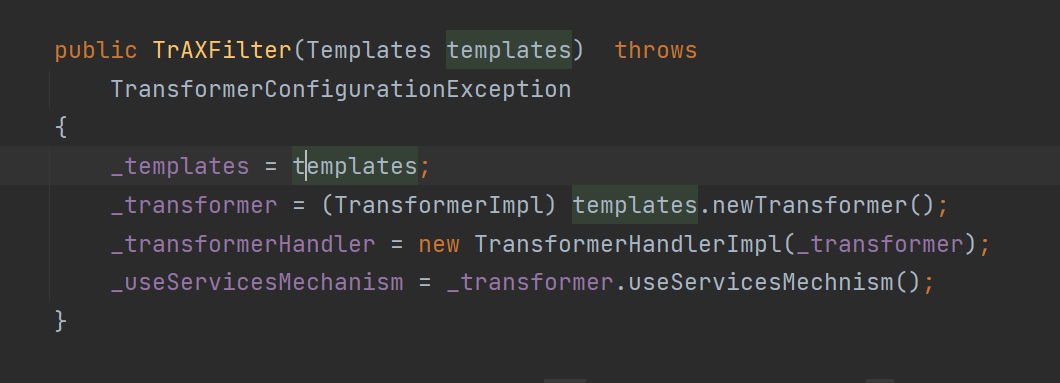Click the opening curly brace of the constructor
The image size is (1060, 383).
click(62, 128)
